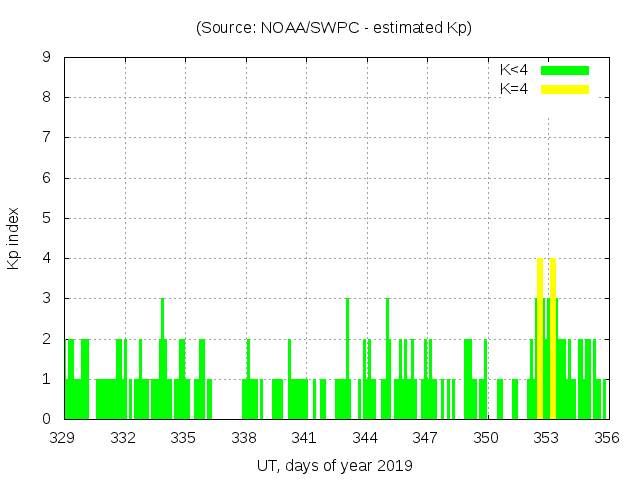640x480 pixels.
Task: Select the x-axis tick label 344
Action: pos(365,438)
